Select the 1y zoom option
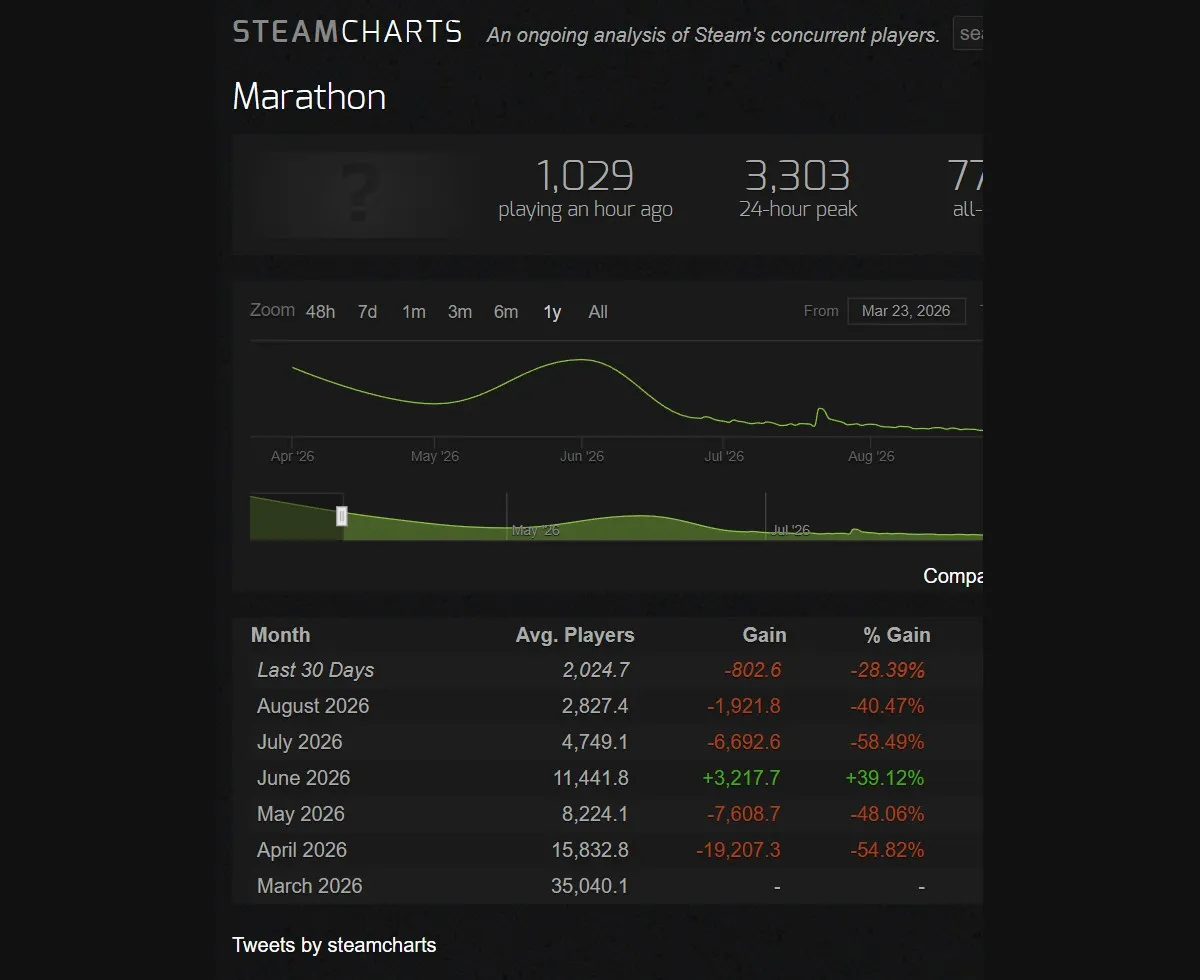Screen dimensions: 1200x980 click(x=552, y=312)
